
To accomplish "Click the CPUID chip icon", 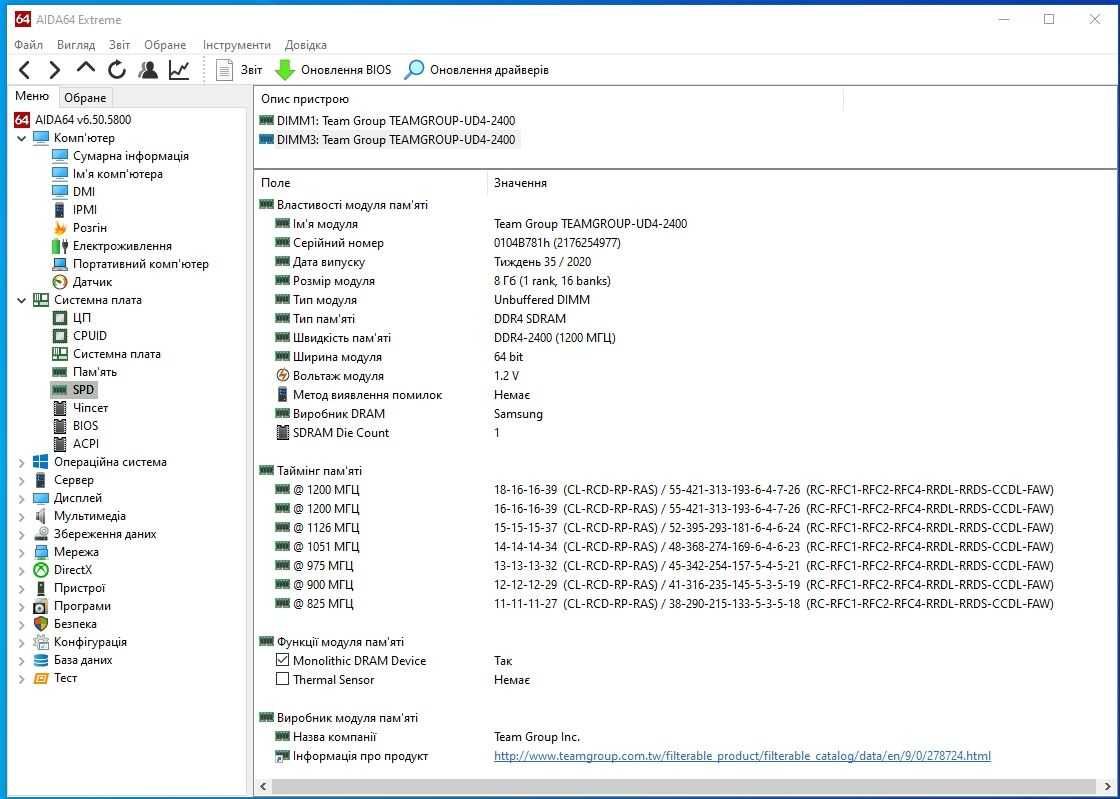I will tap(60, 336).
